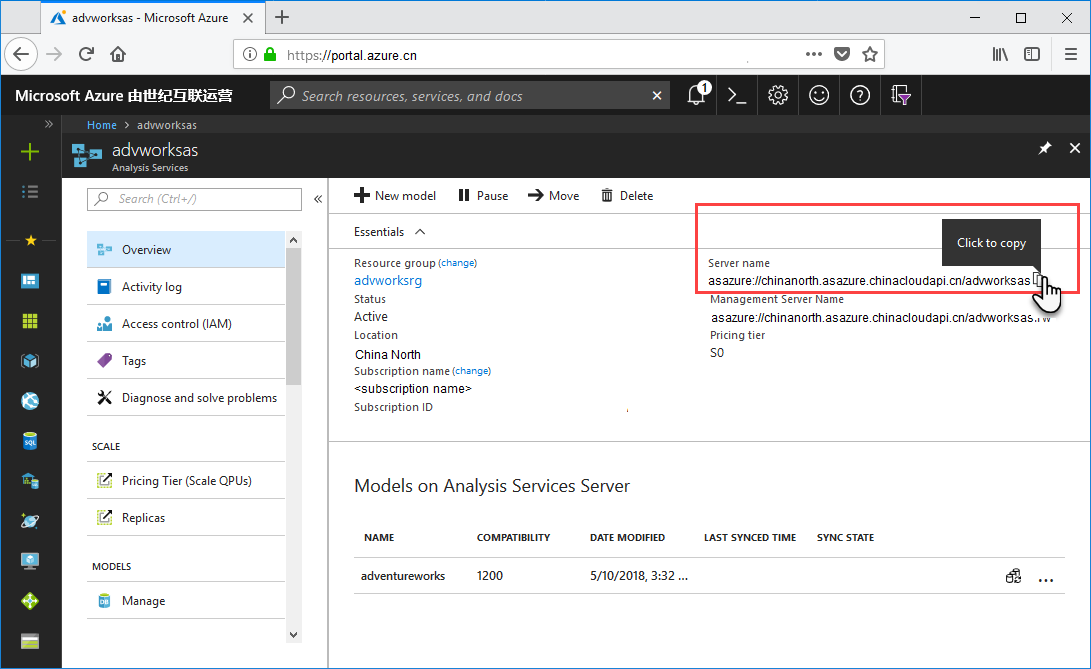This screenshot has width=1091, height=669.
Task: Delete the advworksas server
Action: [x=627, y=196]
